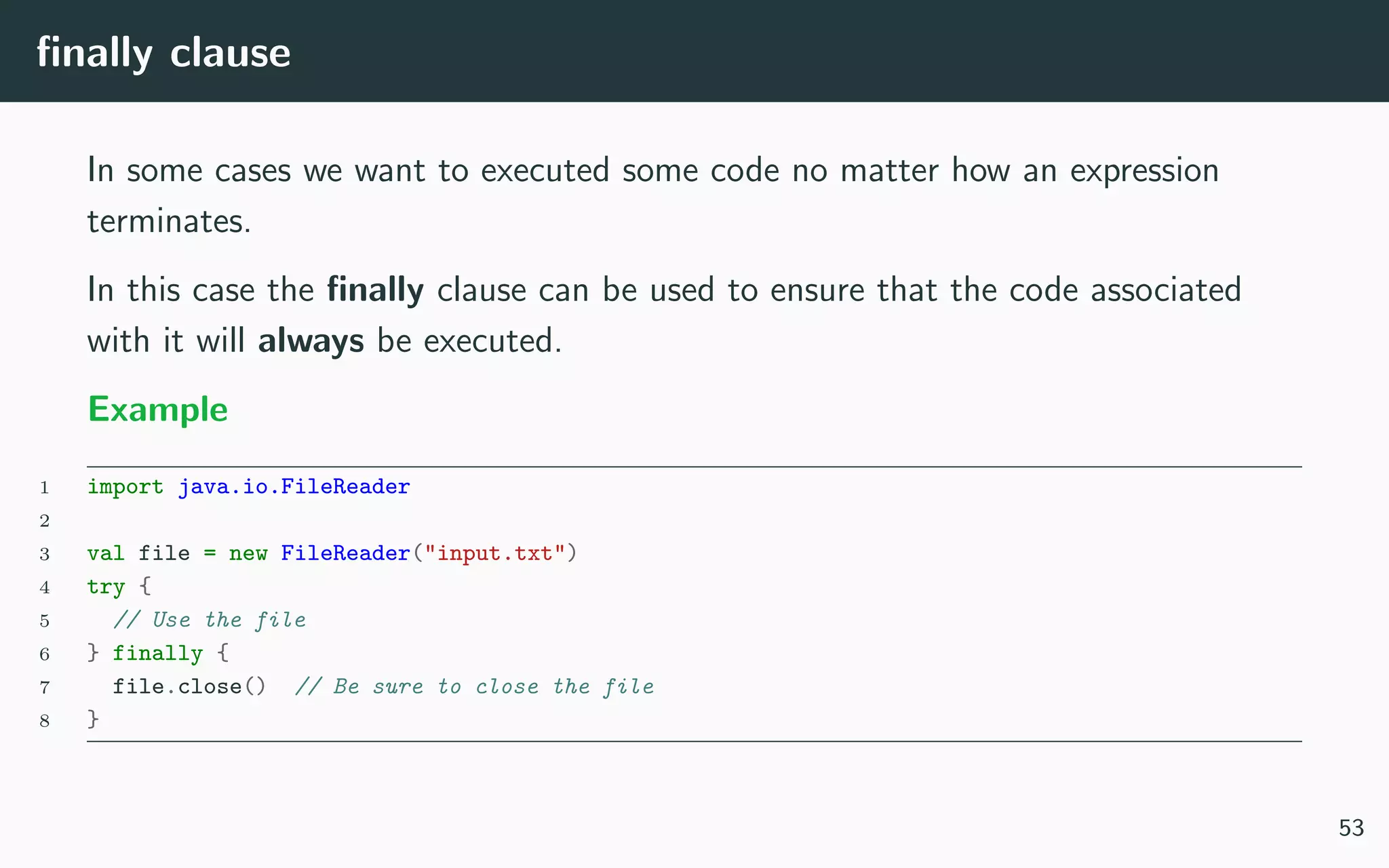The width and height of the screenshot is (1389, 868).
Task: Click the 'new' keyword on line three
Action: coord(248,553)
